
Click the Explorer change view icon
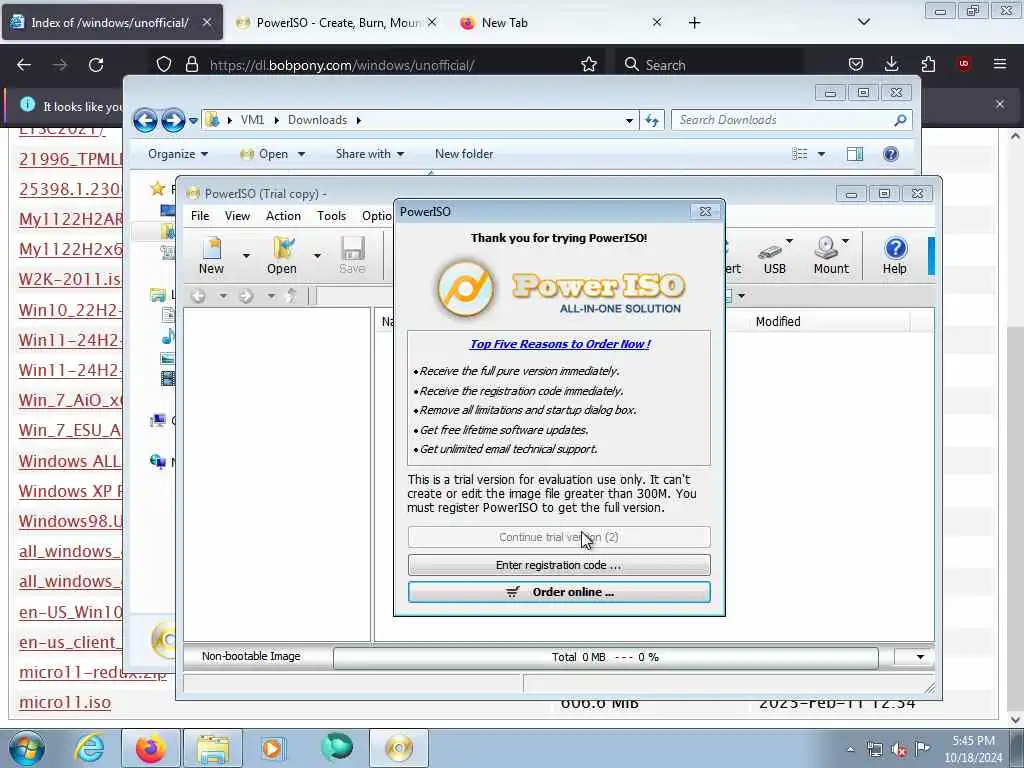coord(799,154)
